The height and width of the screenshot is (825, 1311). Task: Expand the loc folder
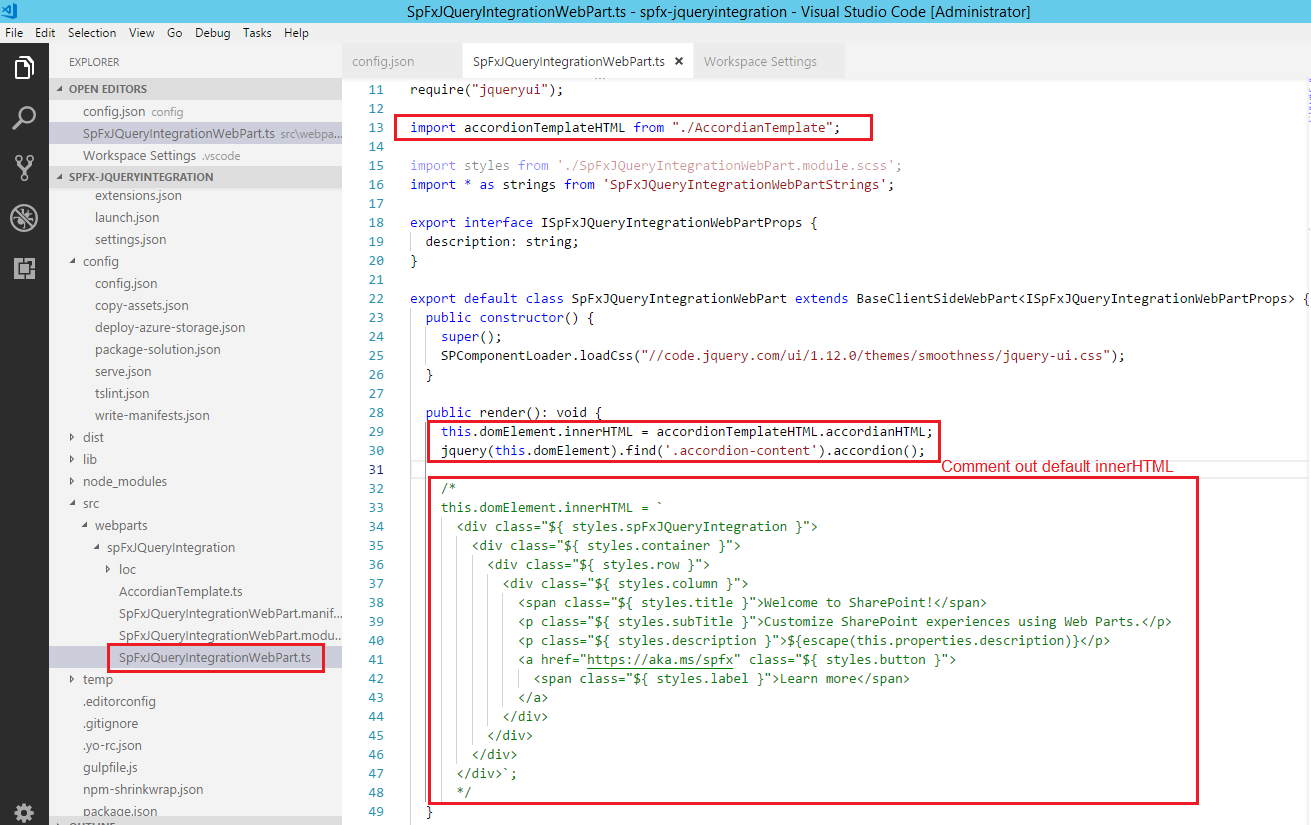(127, 569)
